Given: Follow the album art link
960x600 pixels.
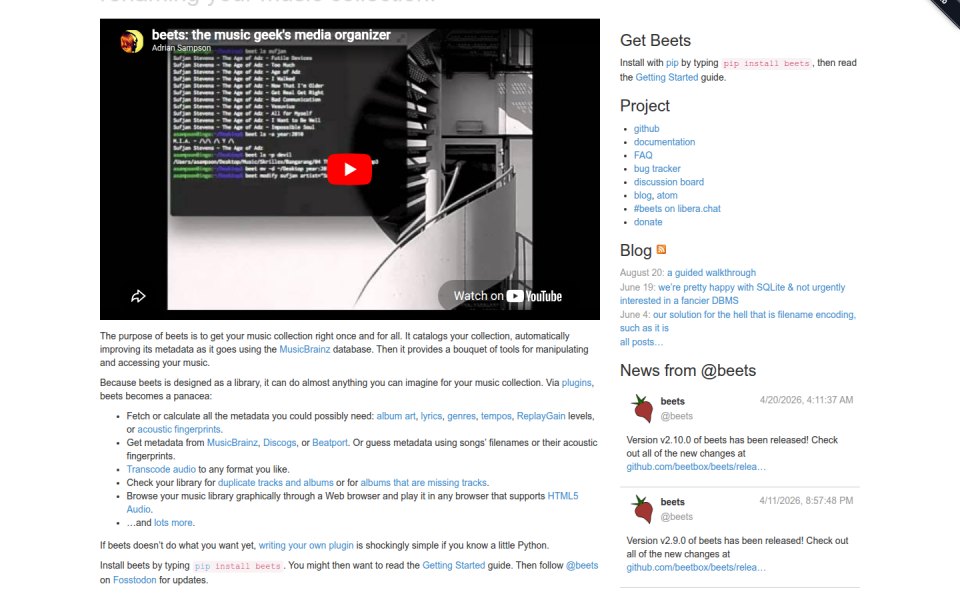Looking at the screenshot, I should coord(396,416).
